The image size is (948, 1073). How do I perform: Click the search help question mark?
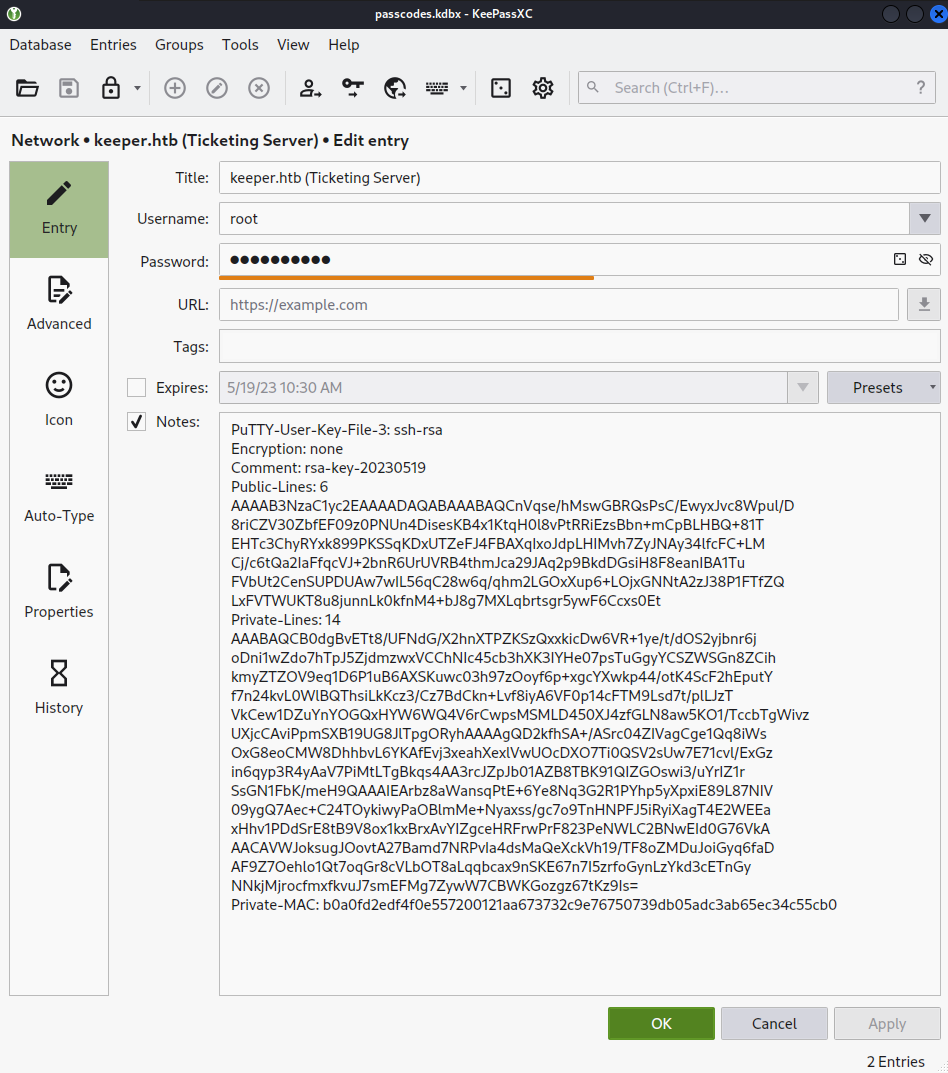point(921,88)
